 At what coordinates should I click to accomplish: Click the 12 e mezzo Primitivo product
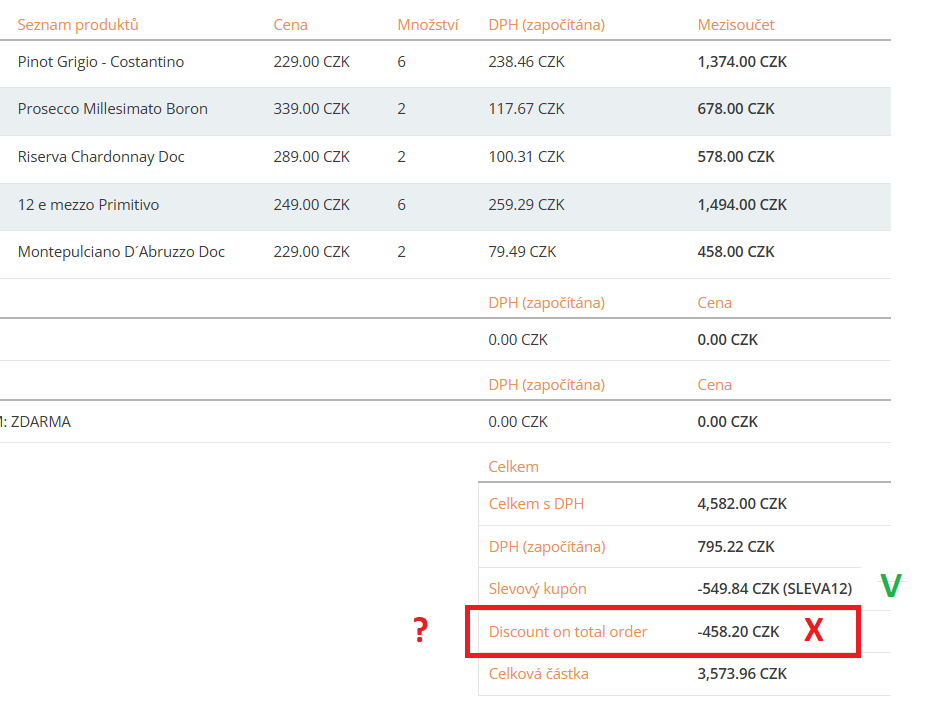[88, 205]
